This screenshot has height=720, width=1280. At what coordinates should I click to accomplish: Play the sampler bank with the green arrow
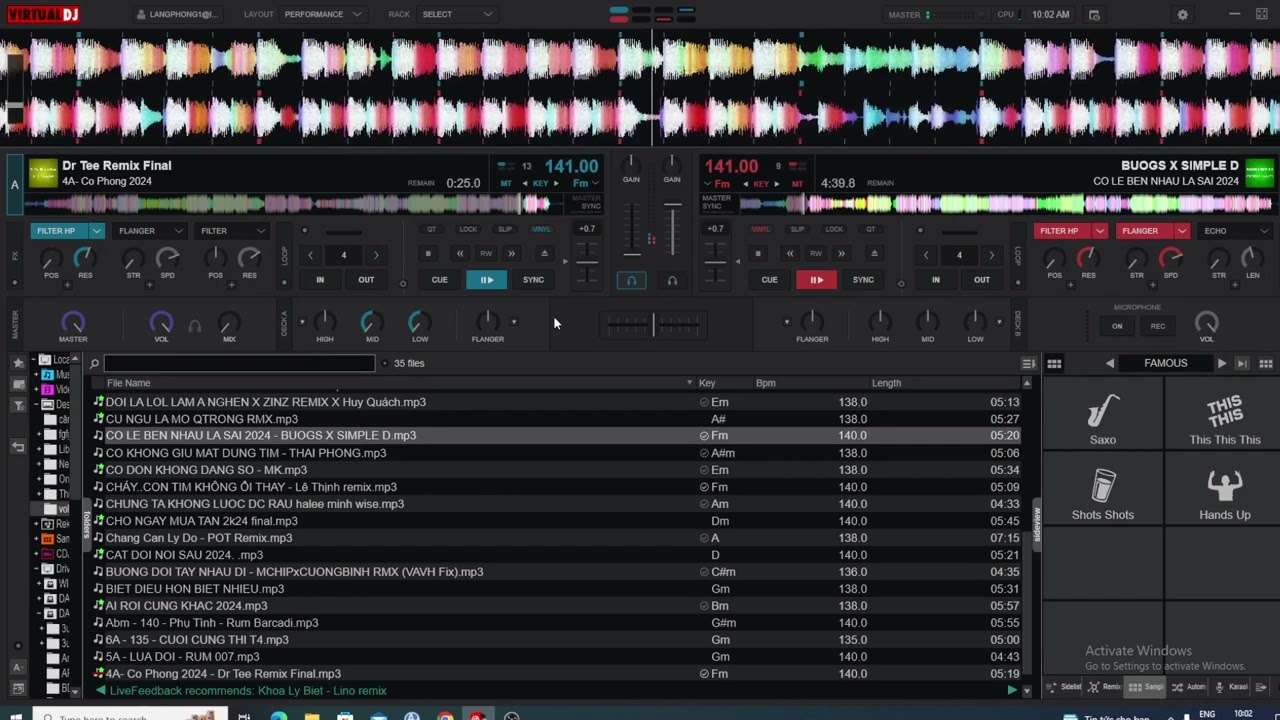(1221, 363)
